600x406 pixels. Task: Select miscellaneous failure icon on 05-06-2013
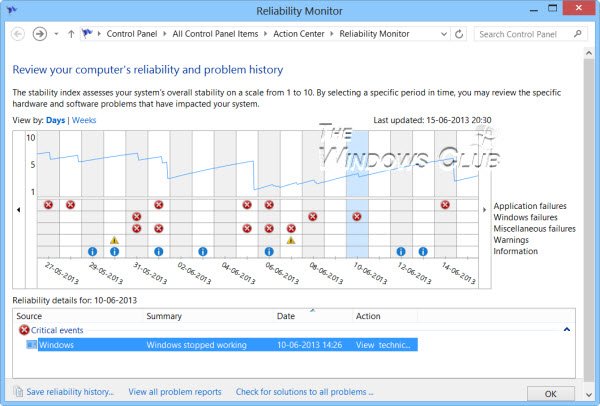click(x=247, y=228)
